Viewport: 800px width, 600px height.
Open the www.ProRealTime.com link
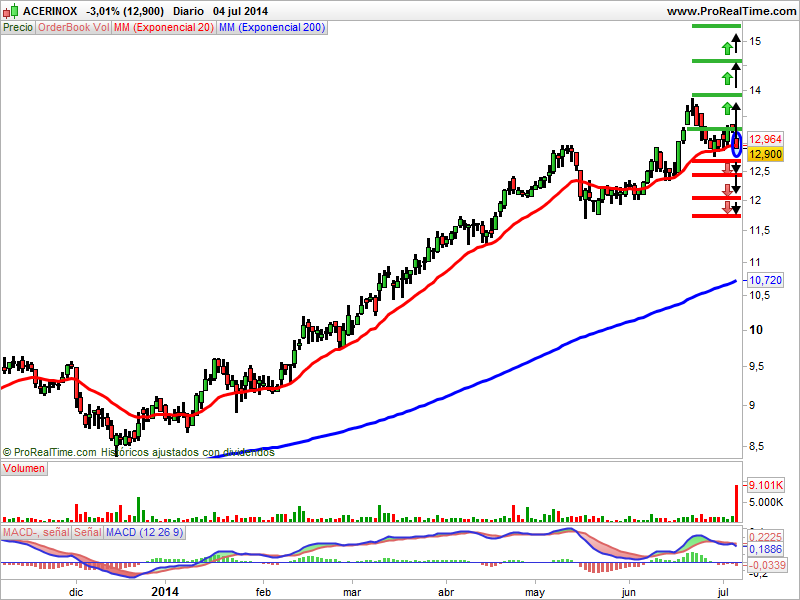[x=731, y=11]
